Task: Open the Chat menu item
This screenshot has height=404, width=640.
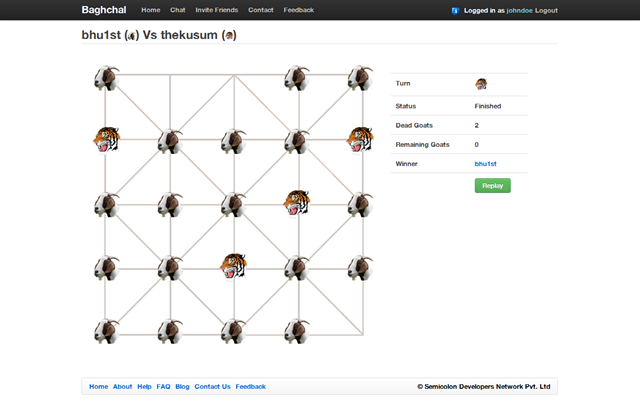Action: pyautogui.click(x=178, y=10)
